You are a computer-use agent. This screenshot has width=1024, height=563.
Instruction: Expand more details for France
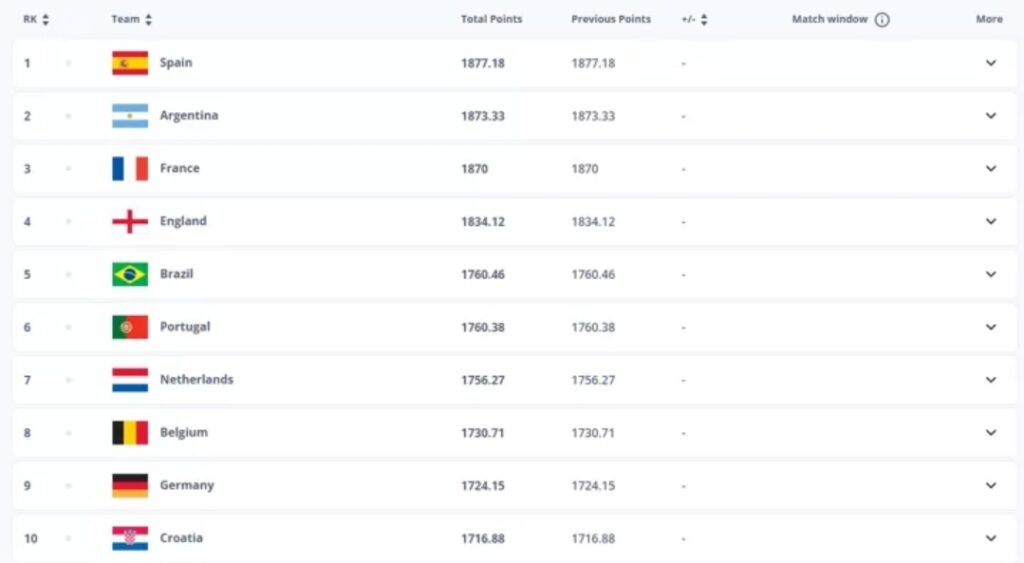click(990, 169)
